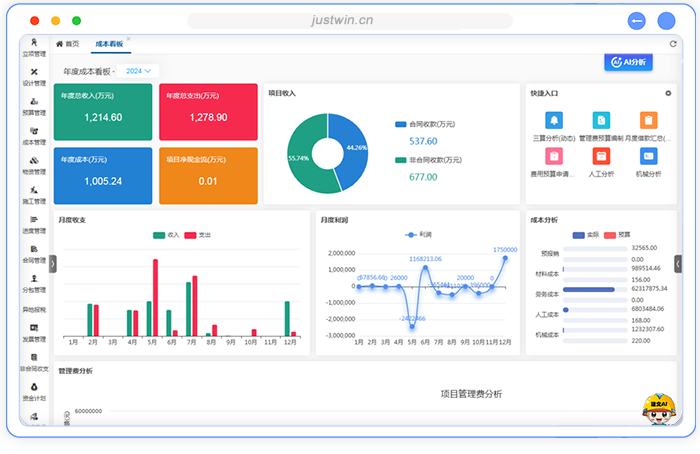700x454 pixels.
Task: Click the 人工分析 red shortcut icon
Action: [600, 156]
